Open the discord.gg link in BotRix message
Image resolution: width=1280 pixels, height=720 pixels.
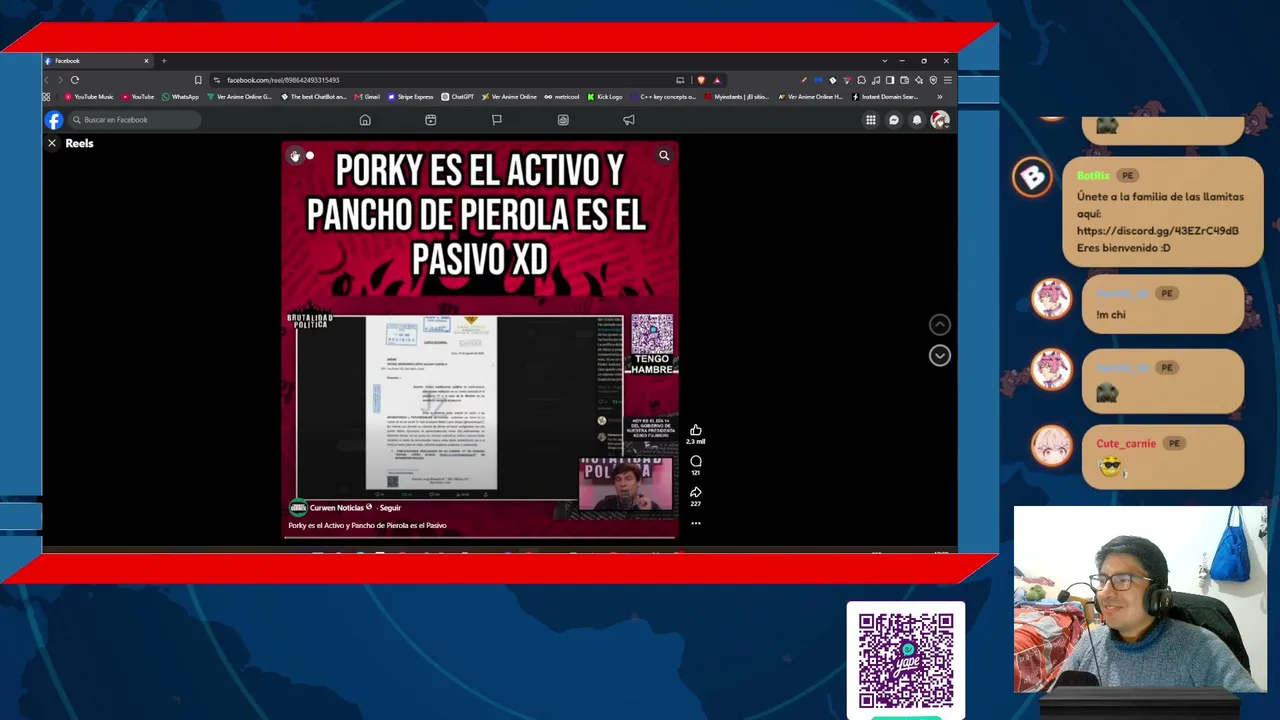(1157, 231)
